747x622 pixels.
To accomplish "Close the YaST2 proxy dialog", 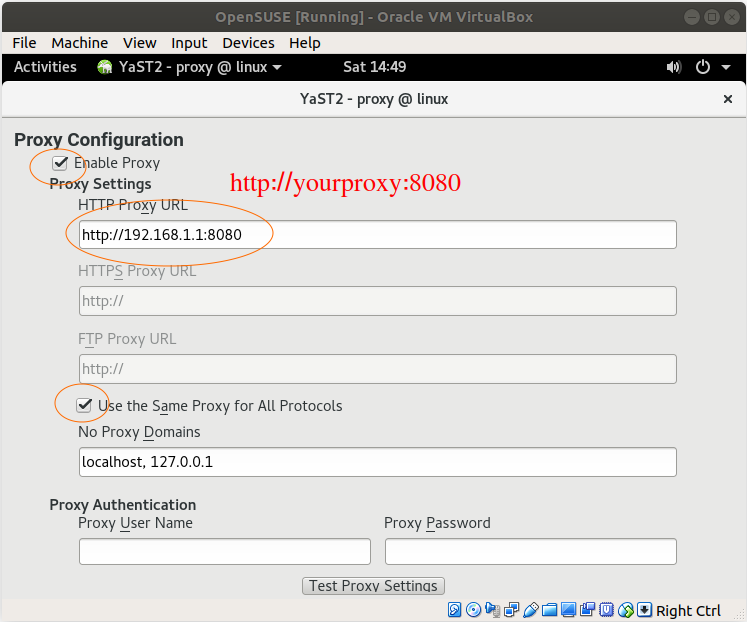I will (x=727, y=99).
